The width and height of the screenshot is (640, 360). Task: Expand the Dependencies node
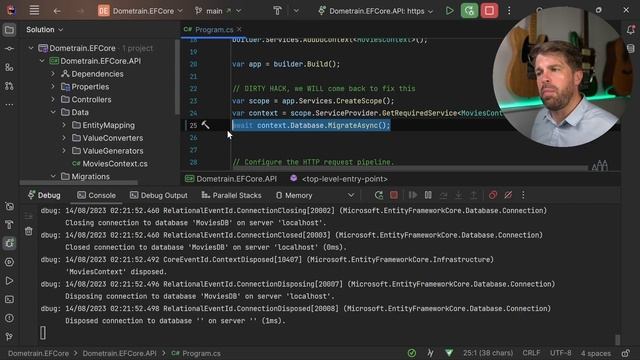(x=53, y=74)
